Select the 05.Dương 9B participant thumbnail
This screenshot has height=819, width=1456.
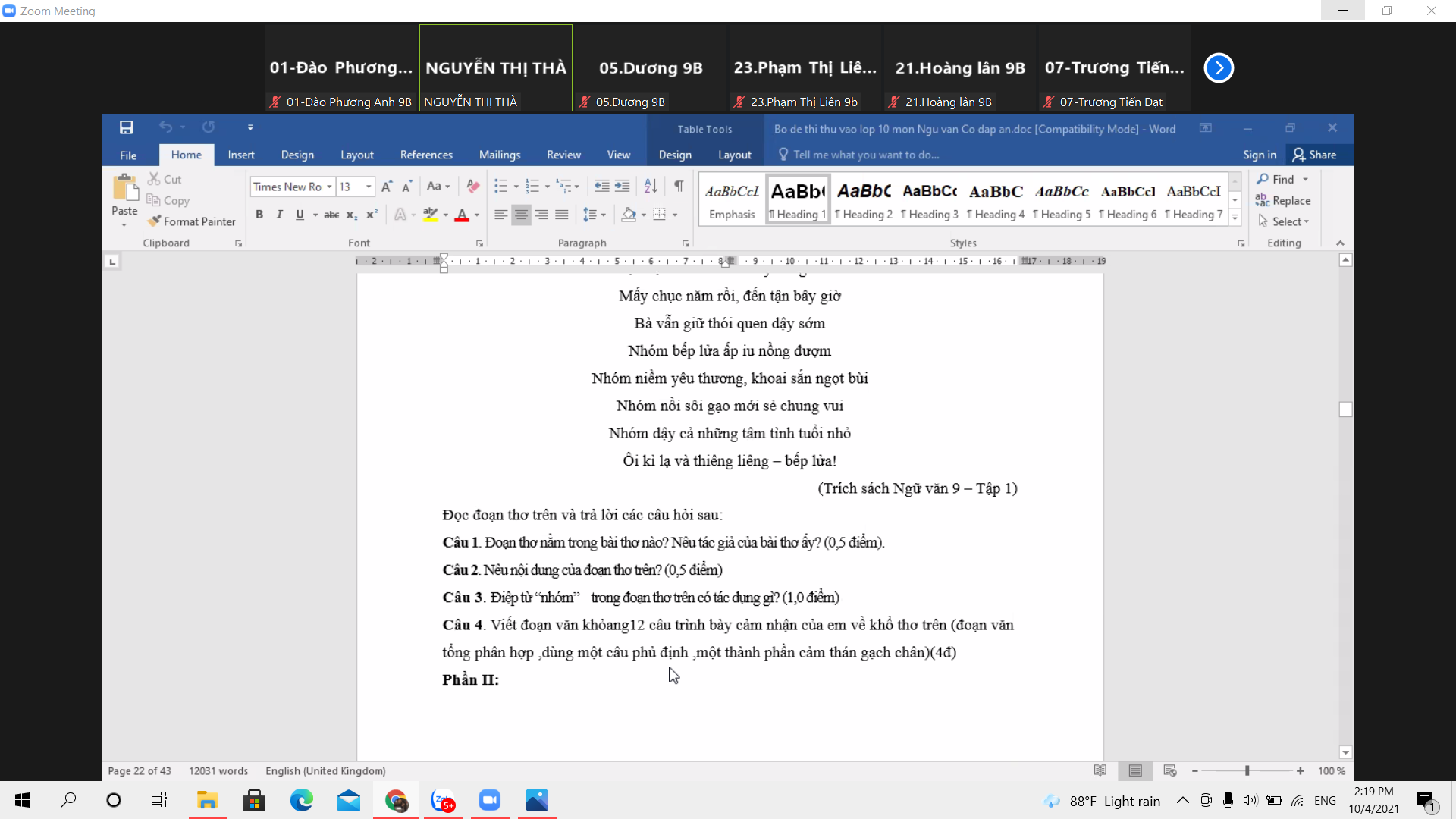[651, 67]
